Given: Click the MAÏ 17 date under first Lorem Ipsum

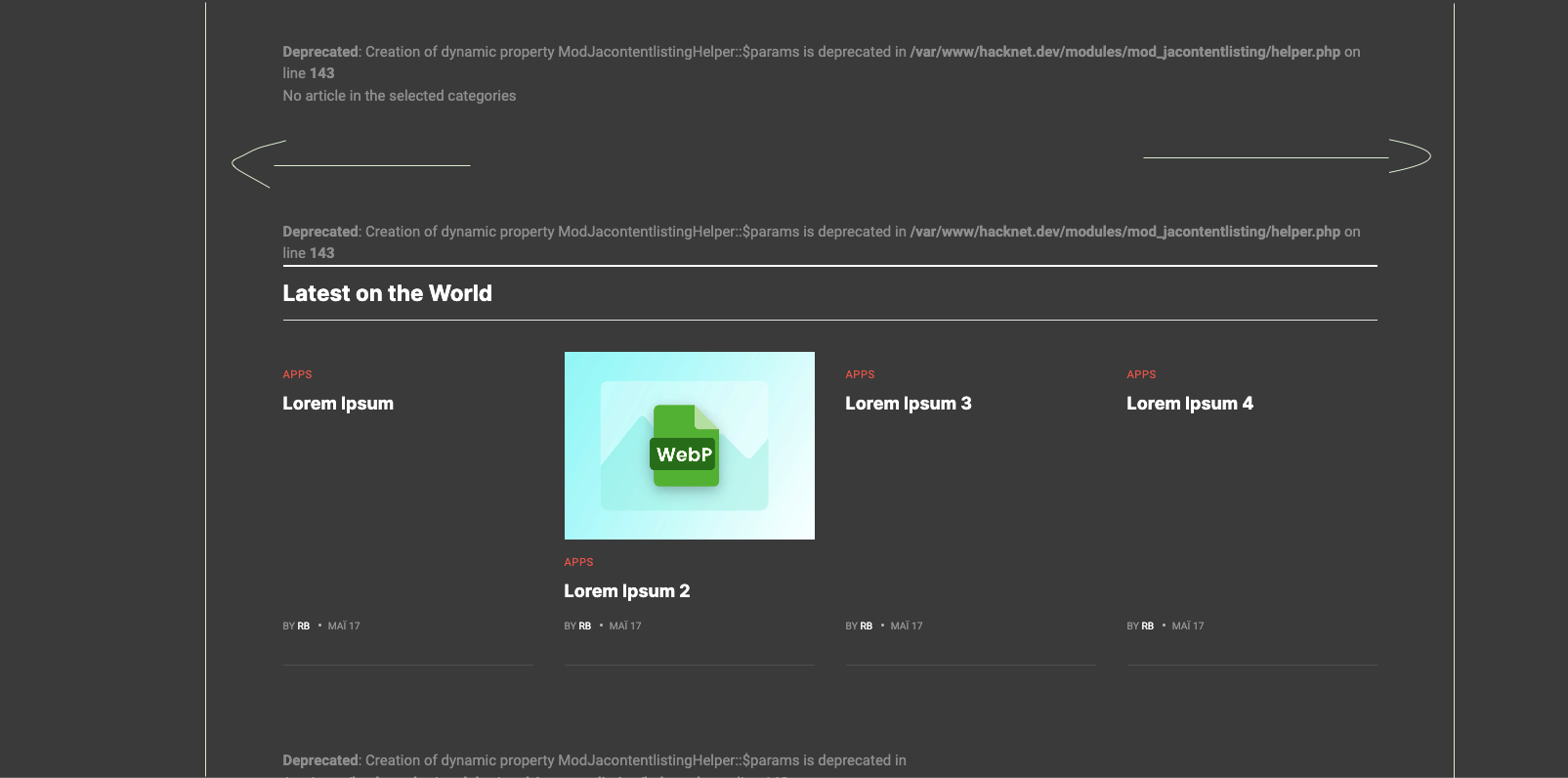Looking at the screenshot, I should [344, 627].
